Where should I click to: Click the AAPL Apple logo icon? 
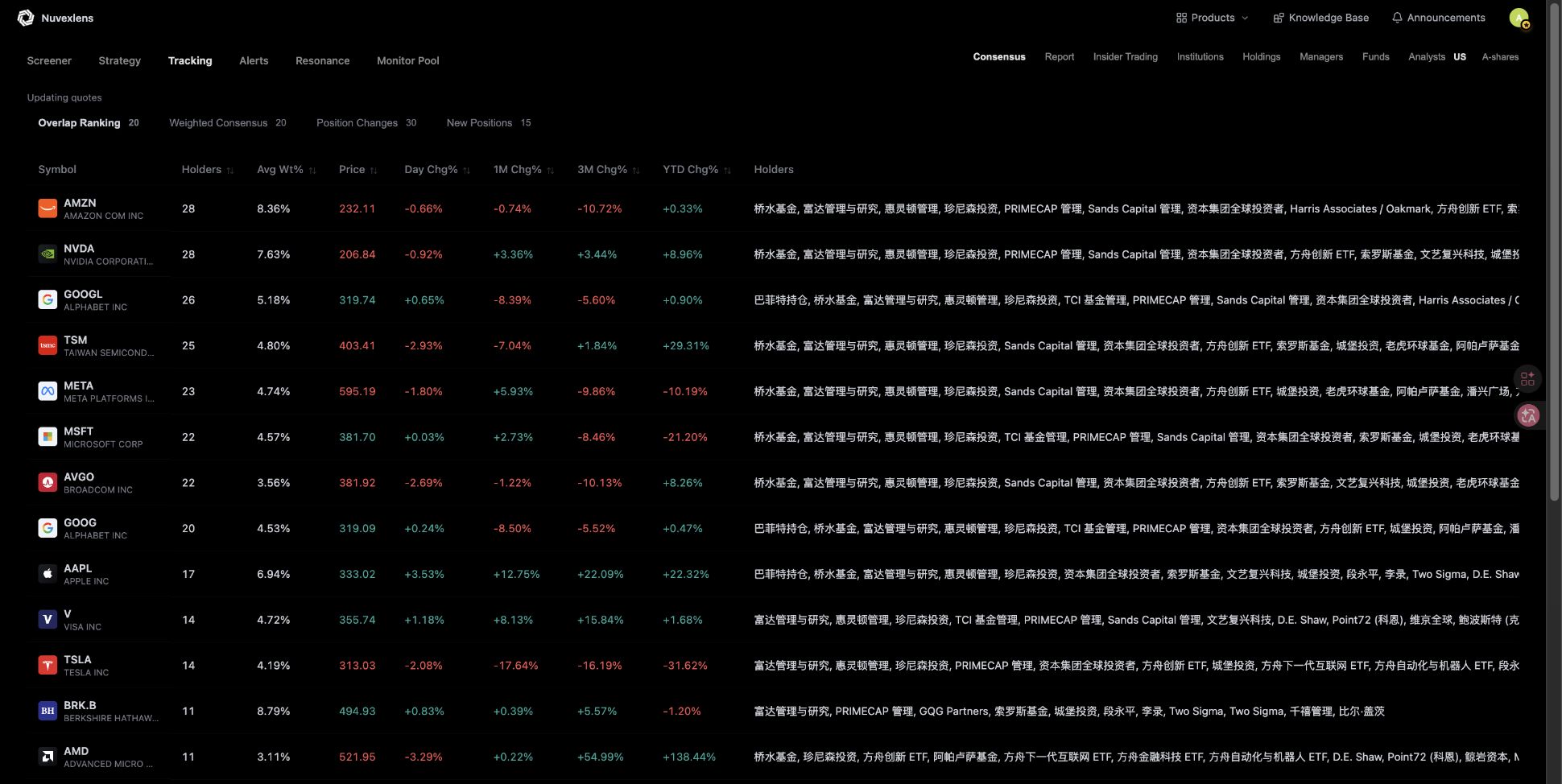coord(48,574)
